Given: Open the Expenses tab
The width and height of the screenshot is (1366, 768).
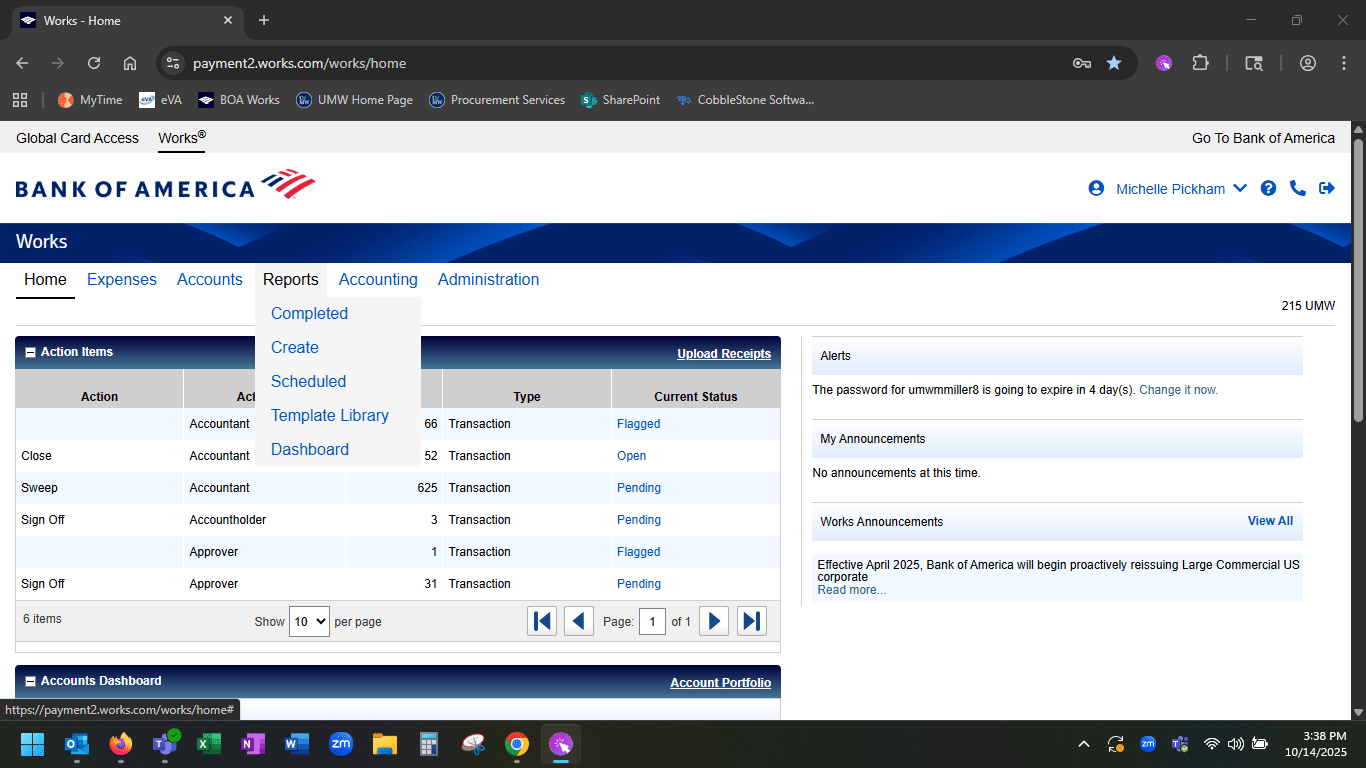Looking at the screenshot, I should pyautogui.click(x=122, y=280).
